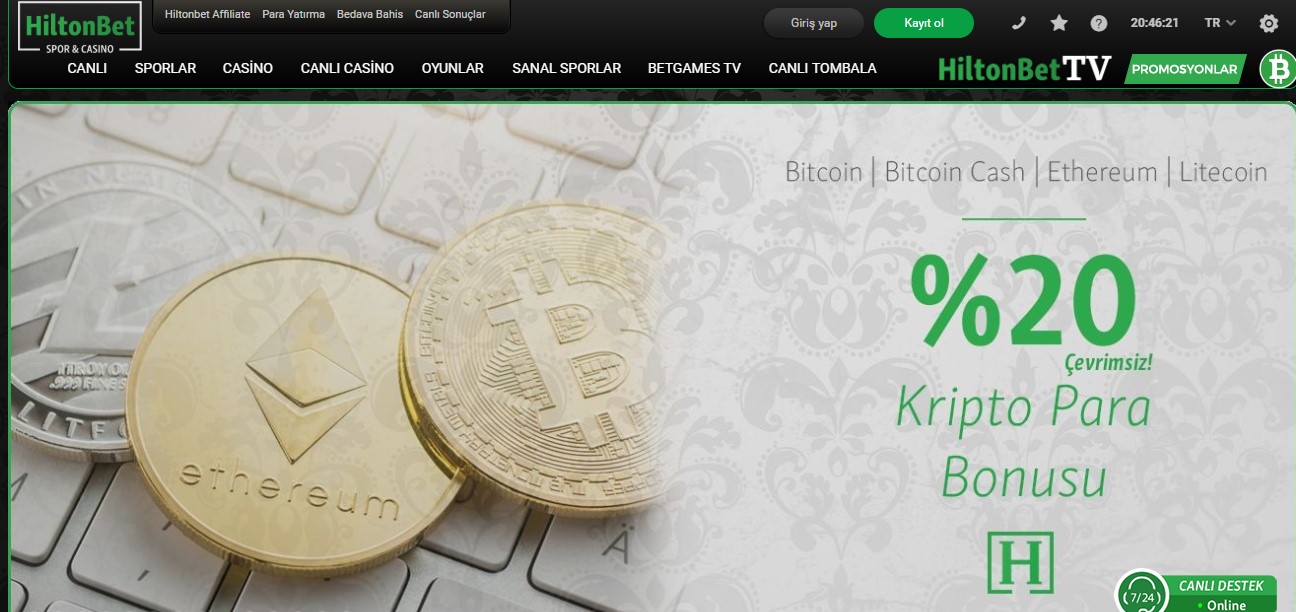Viewport: 1296px width, 612px height.
Task: Open the PROMOSYONLAR button
Action: [x=1184, y=70]
